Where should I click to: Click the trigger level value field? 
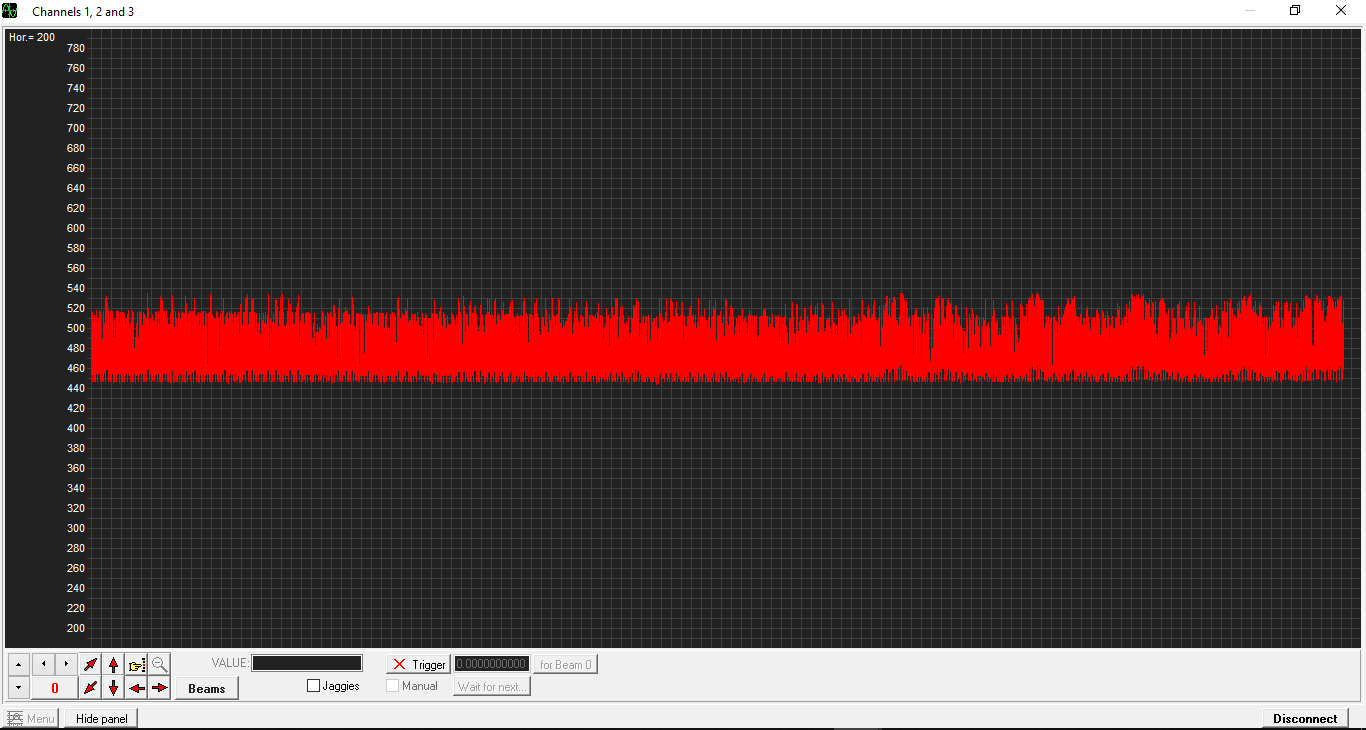pos(492,664)
